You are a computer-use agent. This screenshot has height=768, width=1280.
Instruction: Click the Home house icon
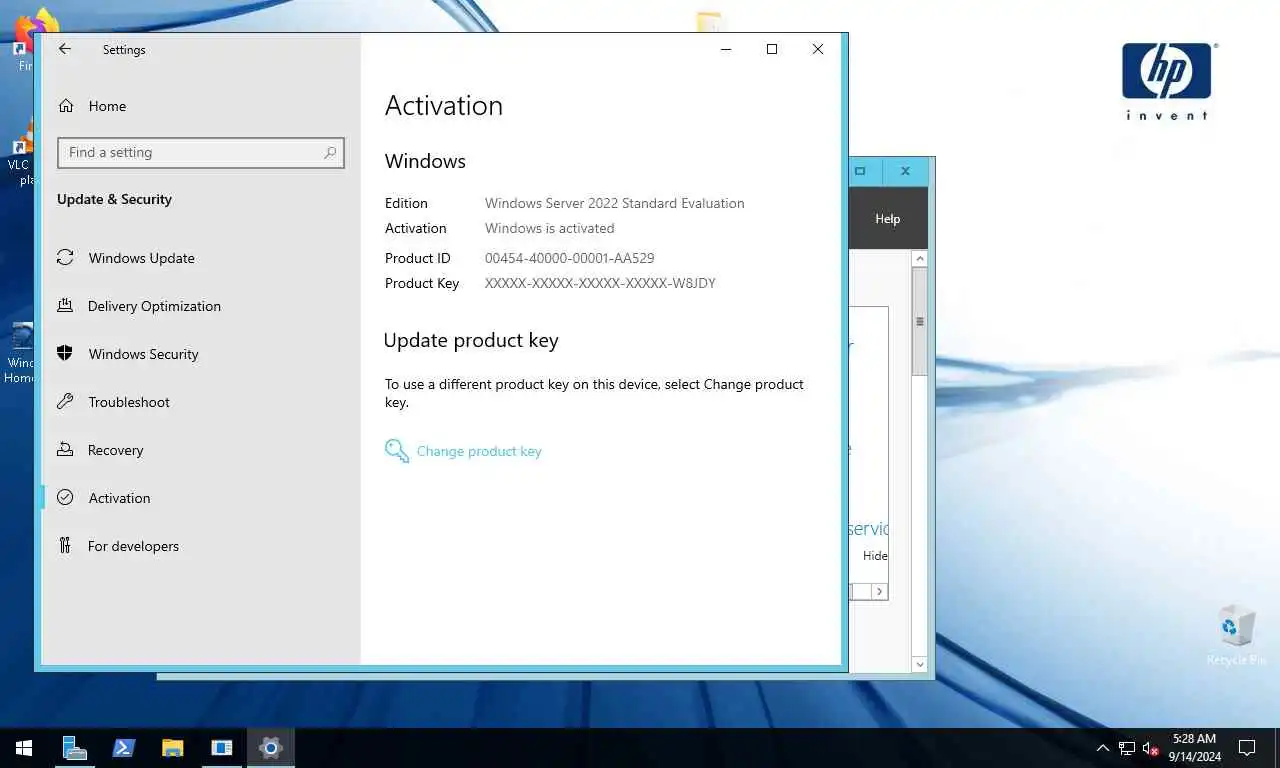coord(65,106)
